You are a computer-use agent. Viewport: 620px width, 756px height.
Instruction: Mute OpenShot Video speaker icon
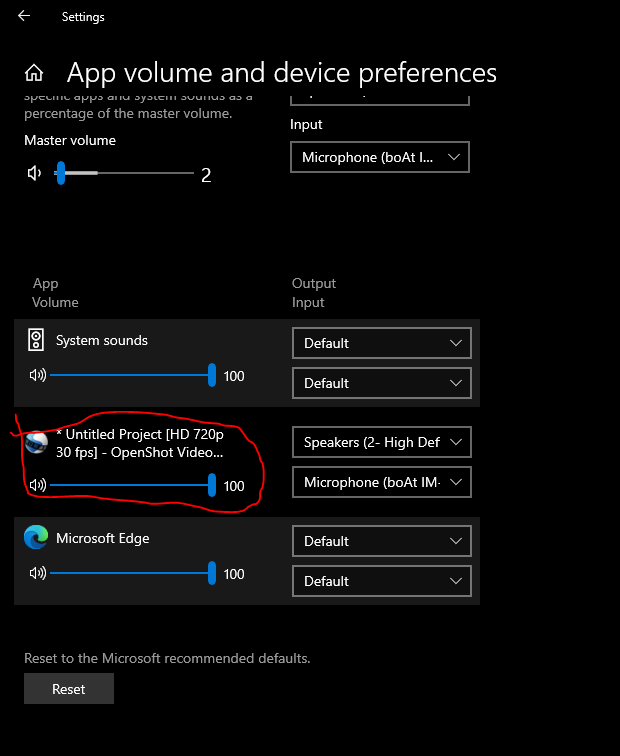[38, 485]
